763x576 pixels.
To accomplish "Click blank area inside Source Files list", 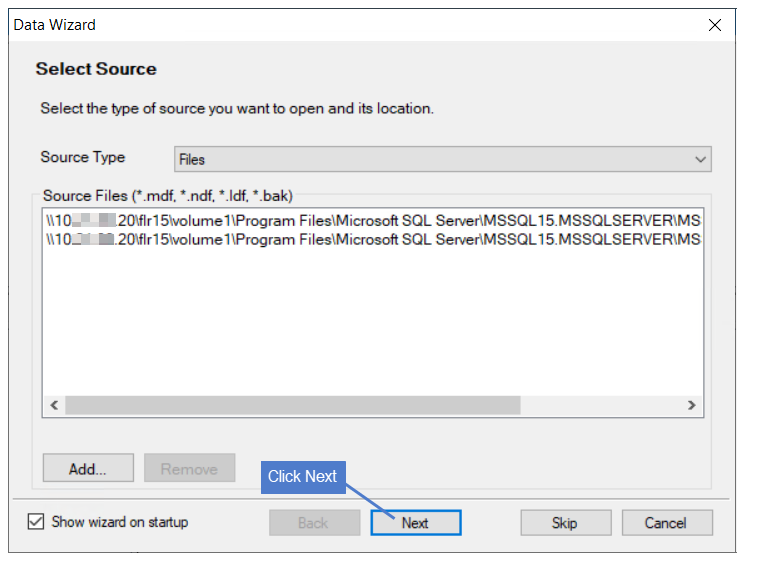I will point(373,321).
